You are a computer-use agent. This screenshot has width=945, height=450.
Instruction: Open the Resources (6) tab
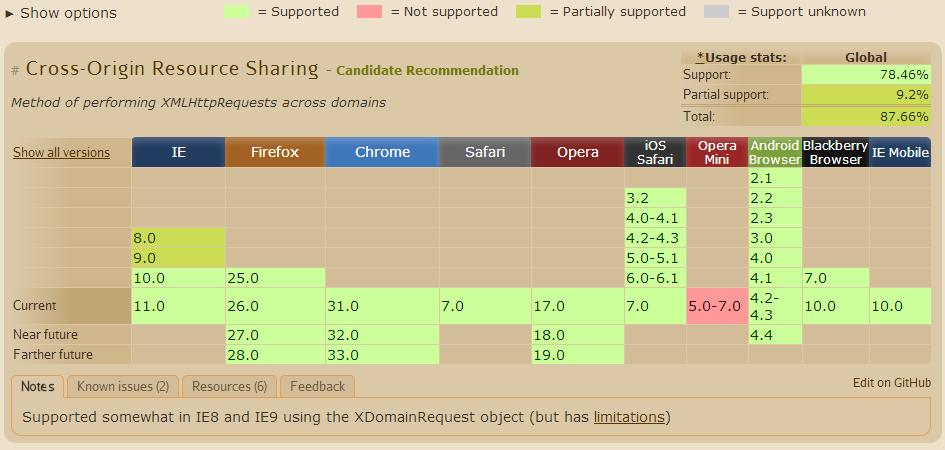229,387
